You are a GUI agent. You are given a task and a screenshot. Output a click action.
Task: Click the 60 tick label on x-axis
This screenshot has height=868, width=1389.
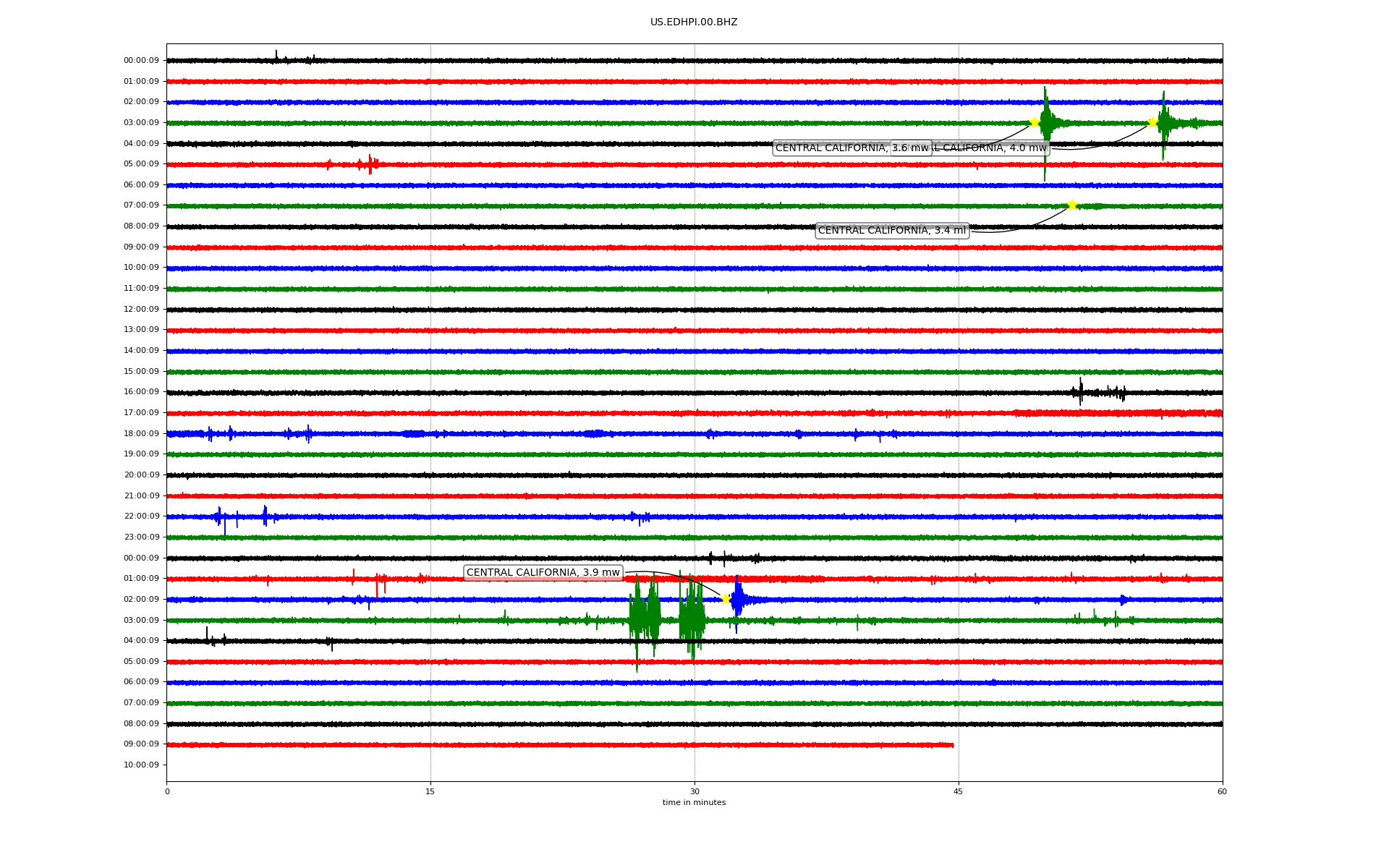coord(1222,791)
